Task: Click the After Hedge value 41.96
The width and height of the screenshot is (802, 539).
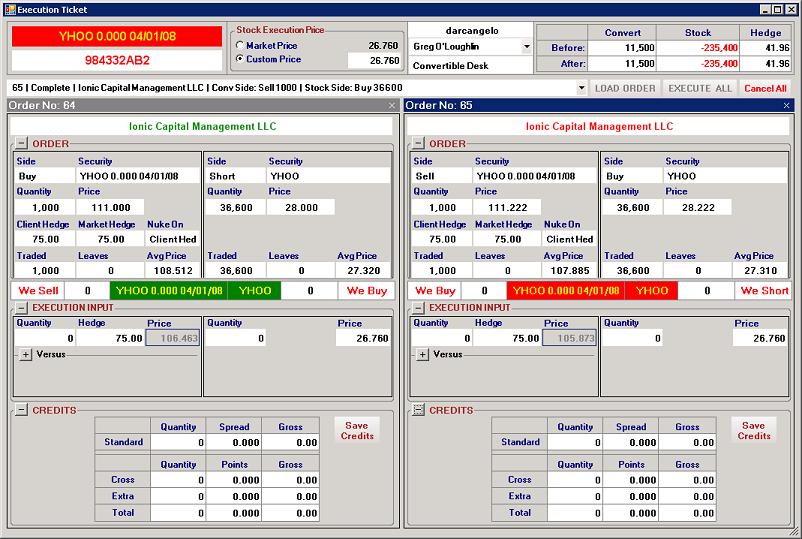Action: click(766, 64)
